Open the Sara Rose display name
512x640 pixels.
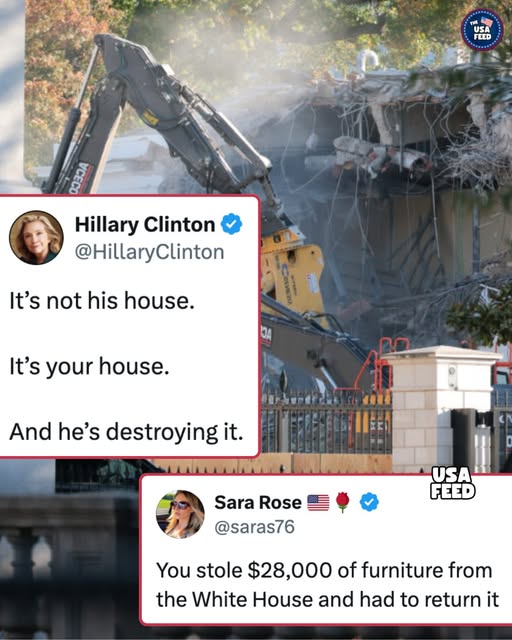[258, 502]
